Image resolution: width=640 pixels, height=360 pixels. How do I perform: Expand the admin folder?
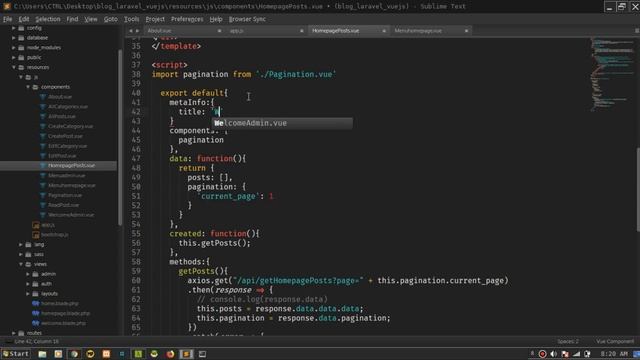[28, 274]
